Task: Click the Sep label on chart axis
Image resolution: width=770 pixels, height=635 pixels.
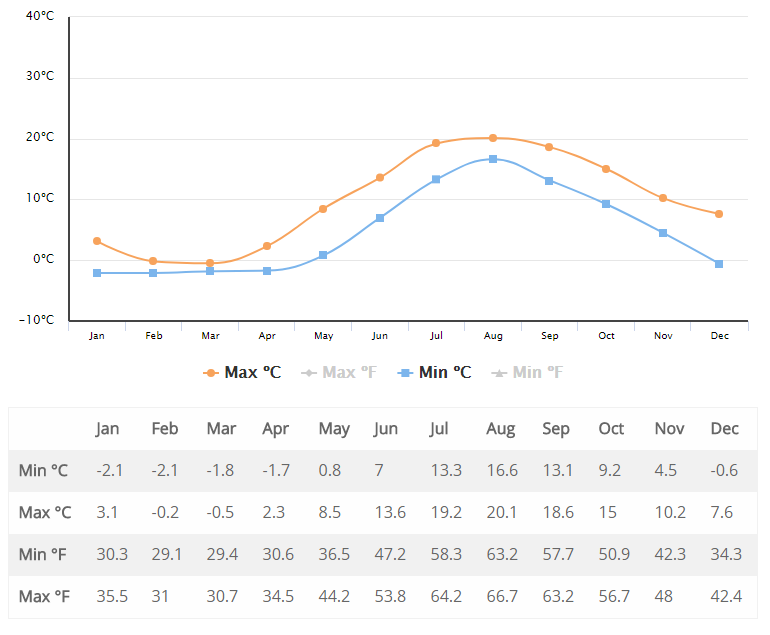Action: (550, 336)
